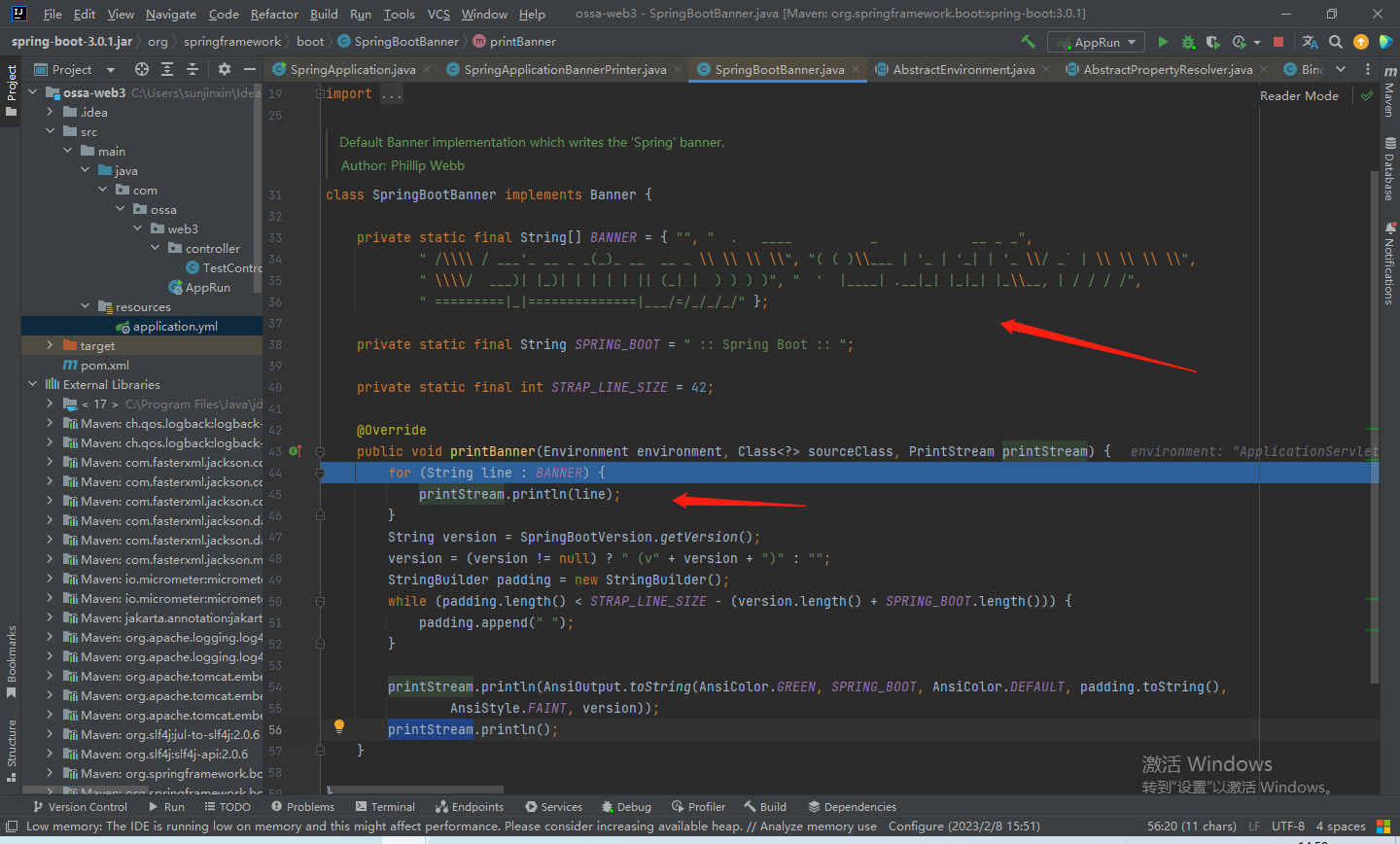This screenshot has width=1400, height=844.
Task: Open Version Control tool window
Action: point(80,806)
